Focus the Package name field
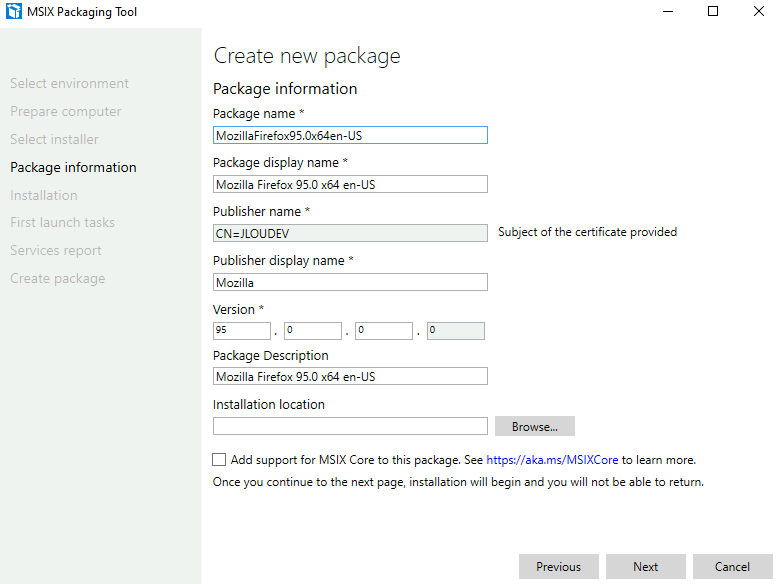The height and width of the screenshot is (584, 777). [x=350, y=135]
